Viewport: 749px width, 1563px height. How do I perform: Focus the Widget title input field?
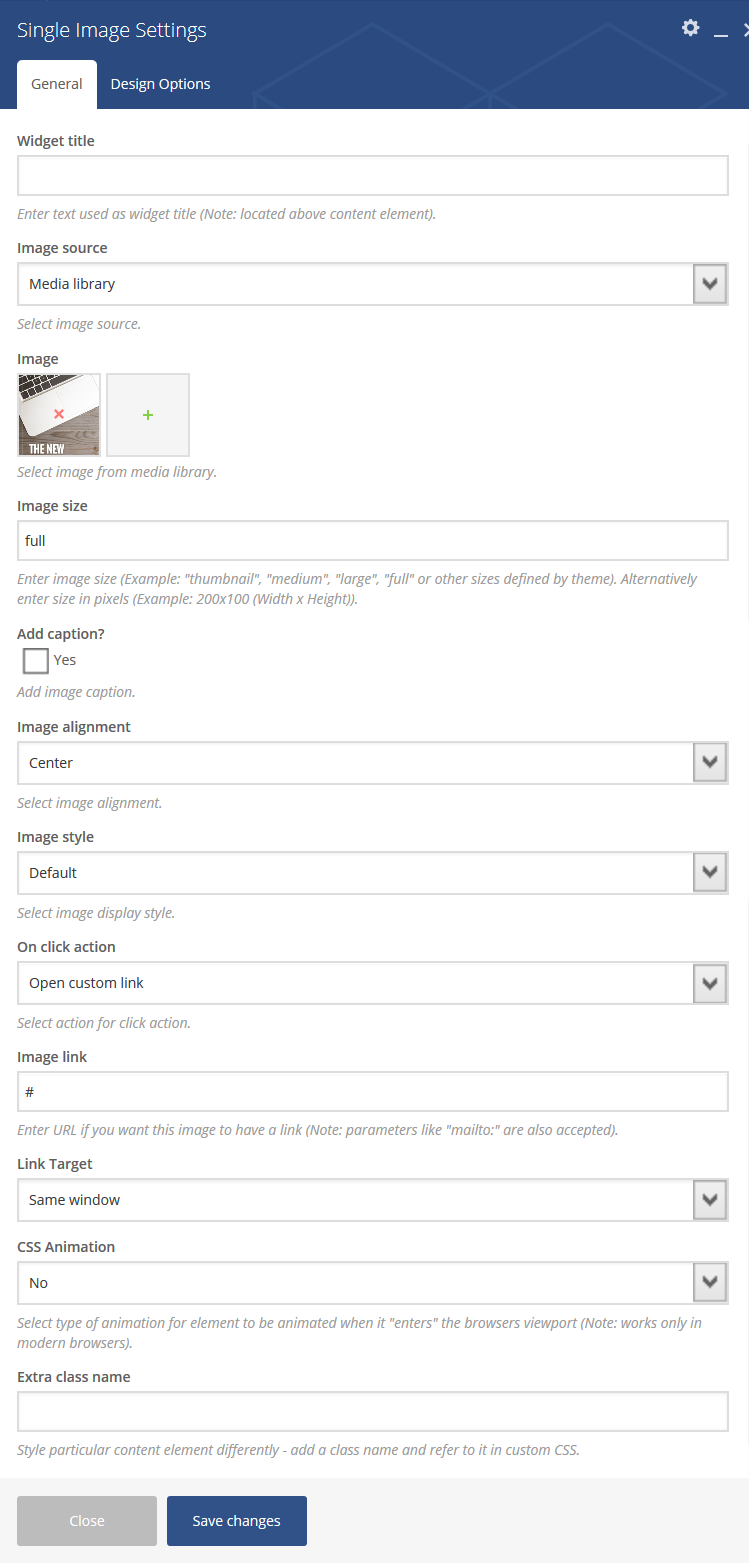[x=373, y=175]
